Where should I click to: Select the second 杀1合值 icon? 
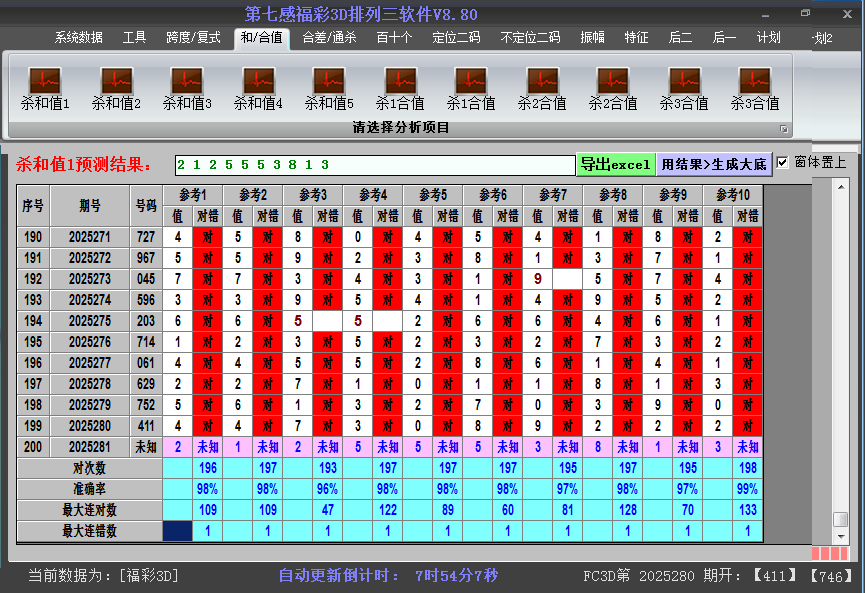point(471,85)
